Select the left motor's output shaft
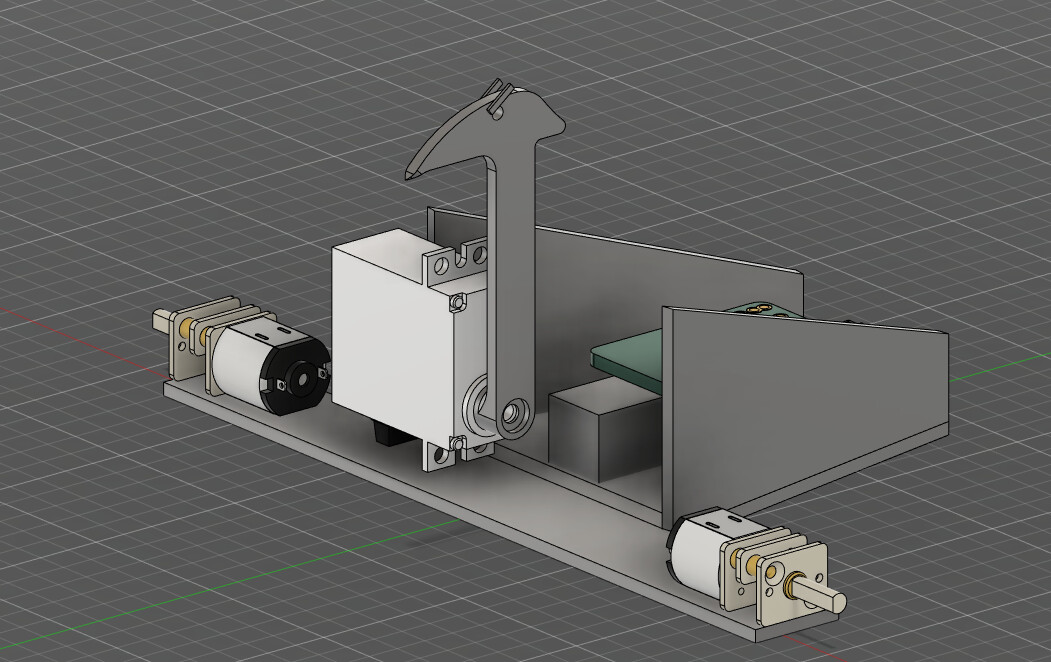The width and height of the screenshot is (1051, 662). [x=162, y=322]
